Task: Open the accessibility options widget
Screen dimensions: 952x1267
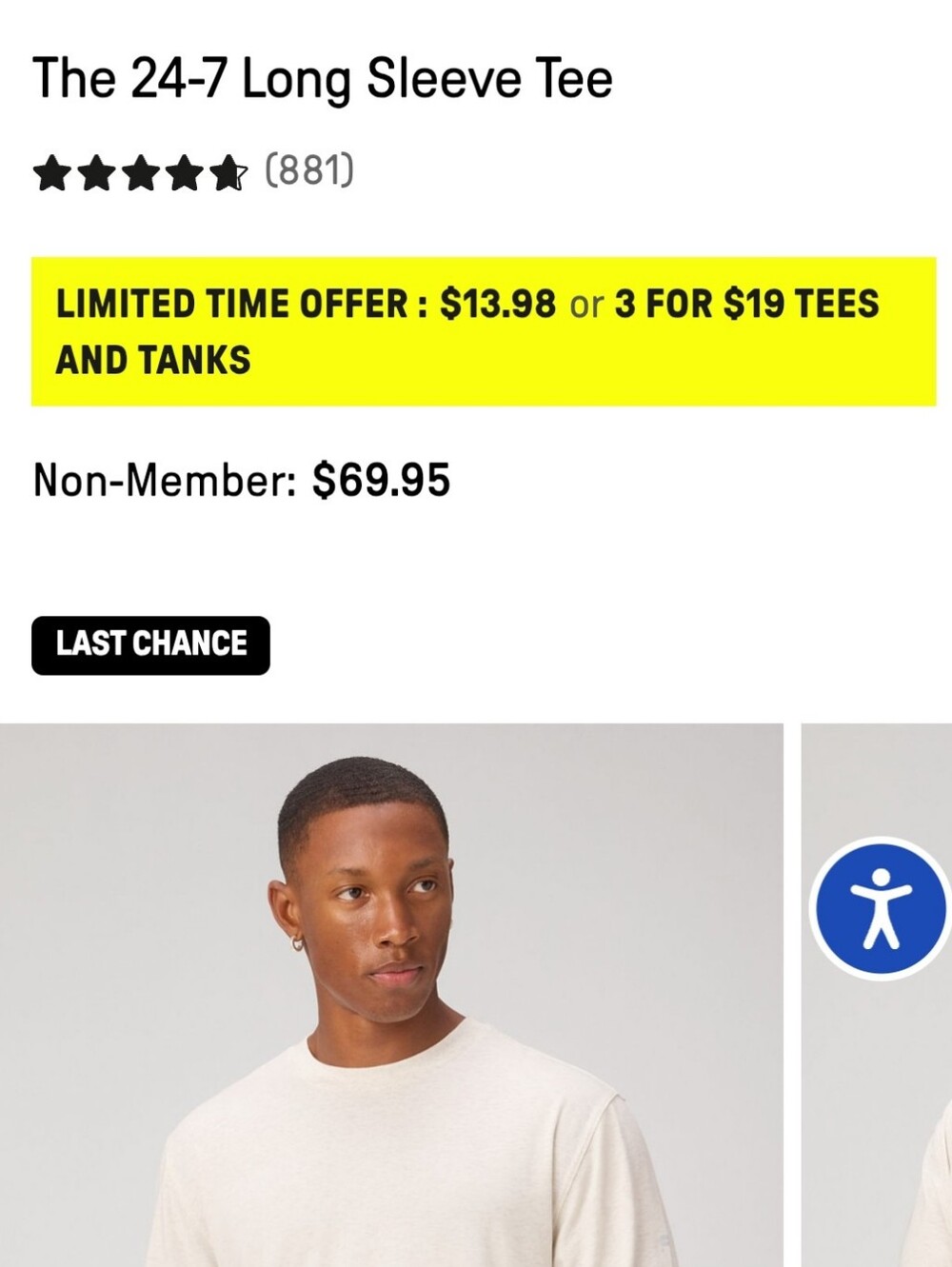Action: [x=881, y=908]
